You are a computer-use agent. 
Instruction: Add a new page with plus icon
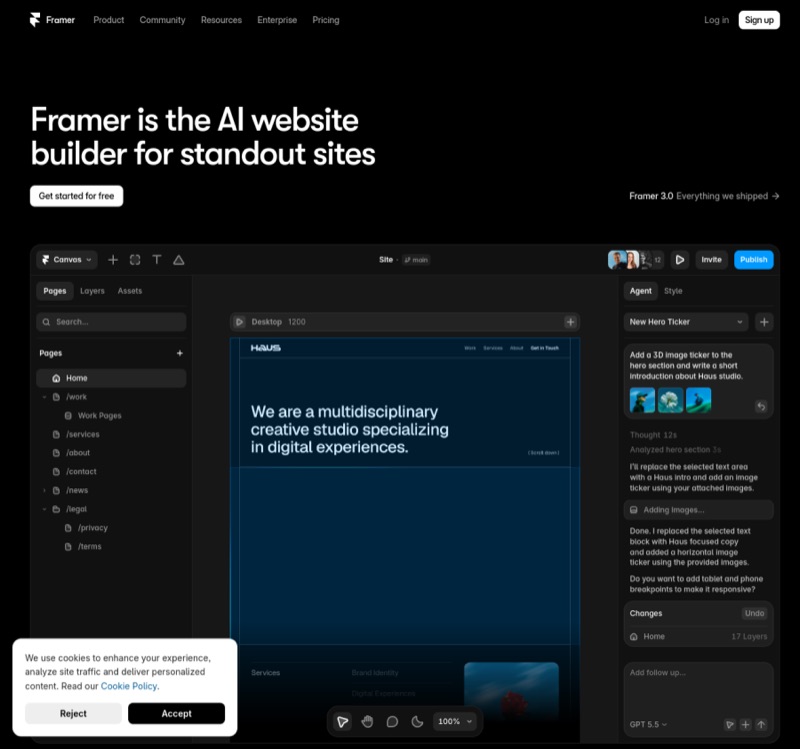[x=180, y=353]
